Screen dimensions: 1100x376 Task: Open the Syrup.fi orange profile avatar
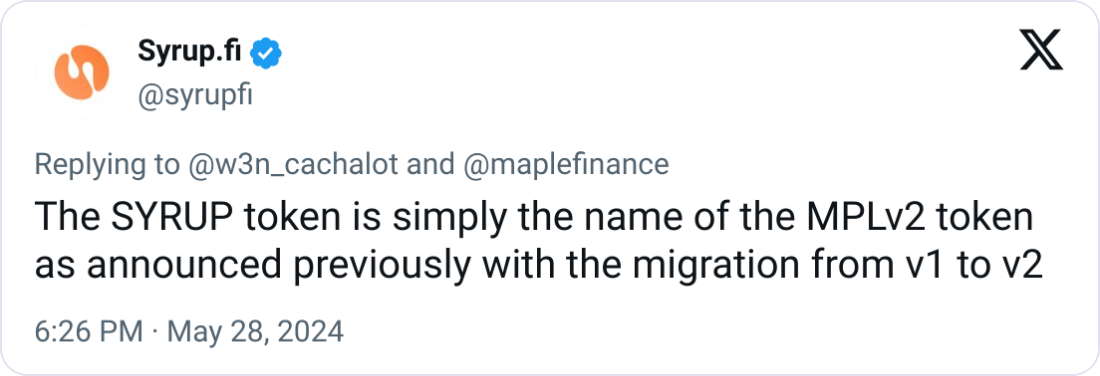point(81,72)
